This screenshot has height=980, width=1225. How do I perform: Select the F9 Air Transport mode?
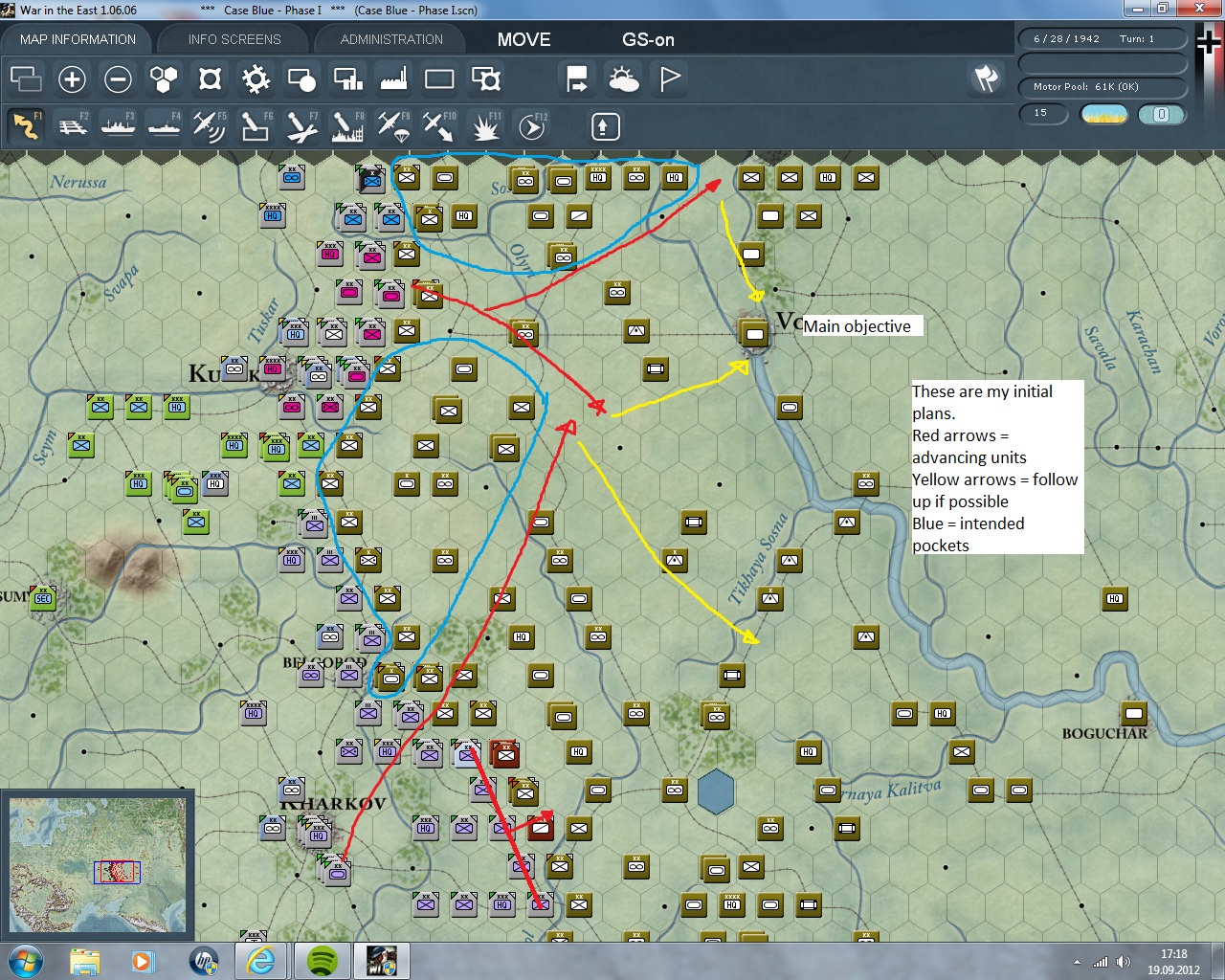[x=393, y=126]
